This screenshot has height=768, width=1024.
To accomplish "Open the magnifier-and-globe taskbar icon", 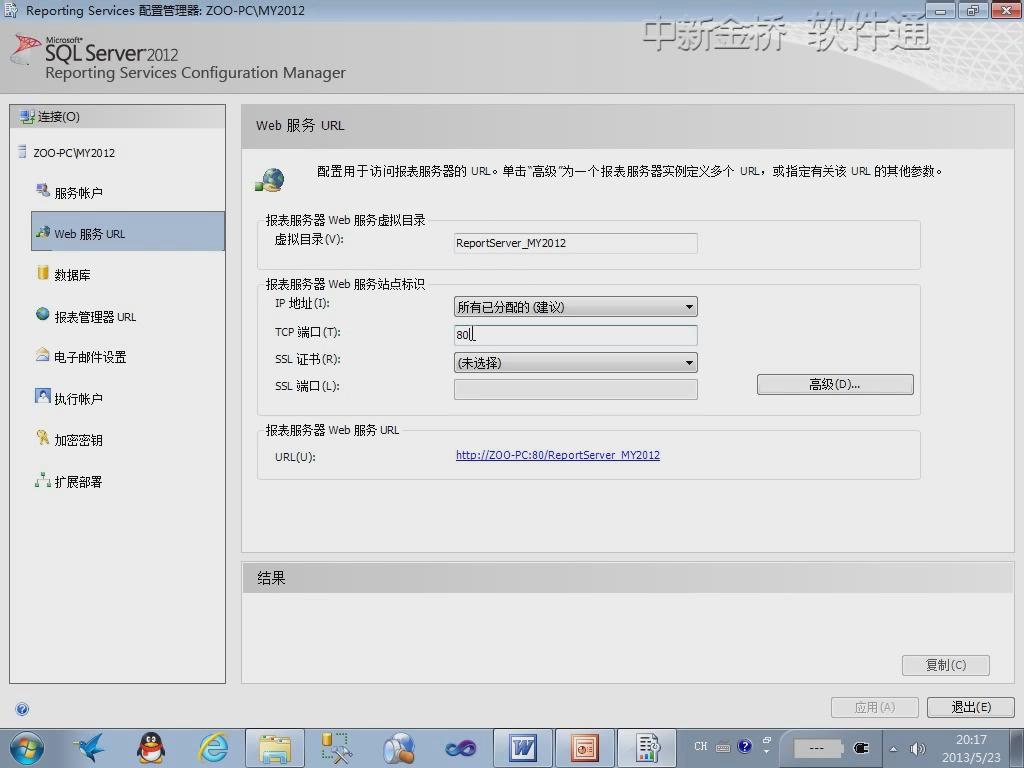I will 398,748.
